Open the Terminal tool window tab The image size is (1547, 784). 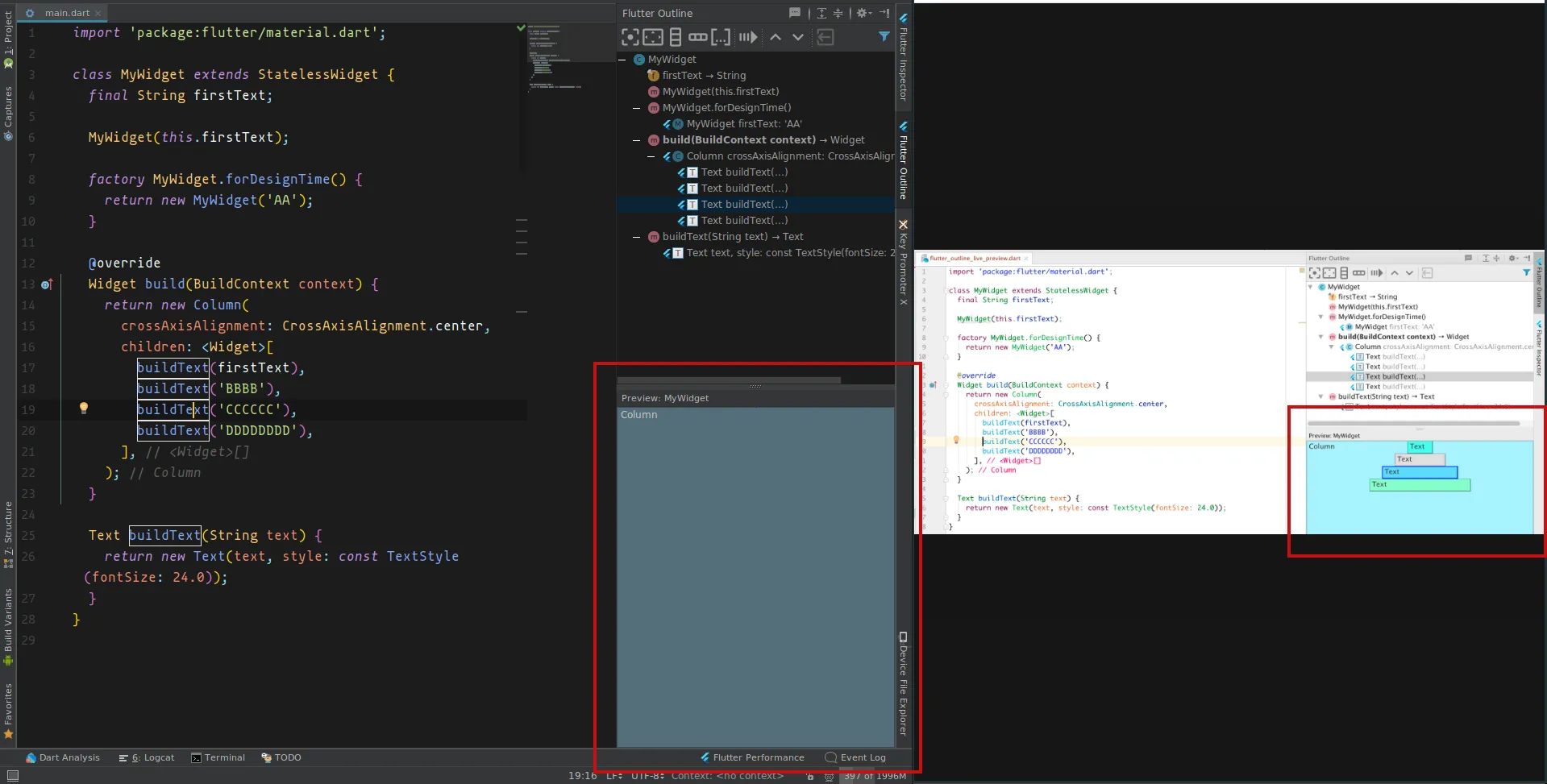coord(218,757)
